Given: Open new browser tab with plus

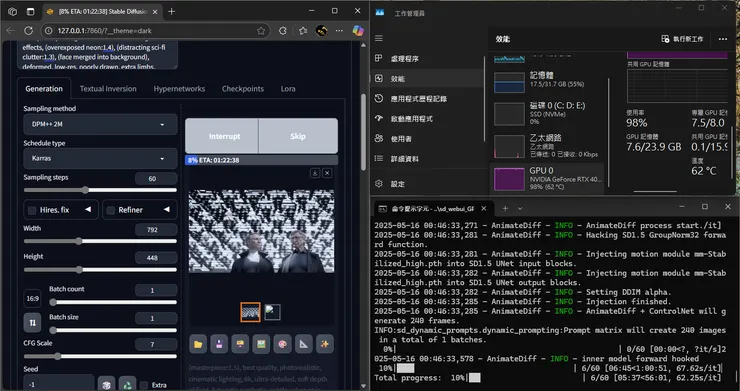Looking at the screenshot, I should click(171, 11).
